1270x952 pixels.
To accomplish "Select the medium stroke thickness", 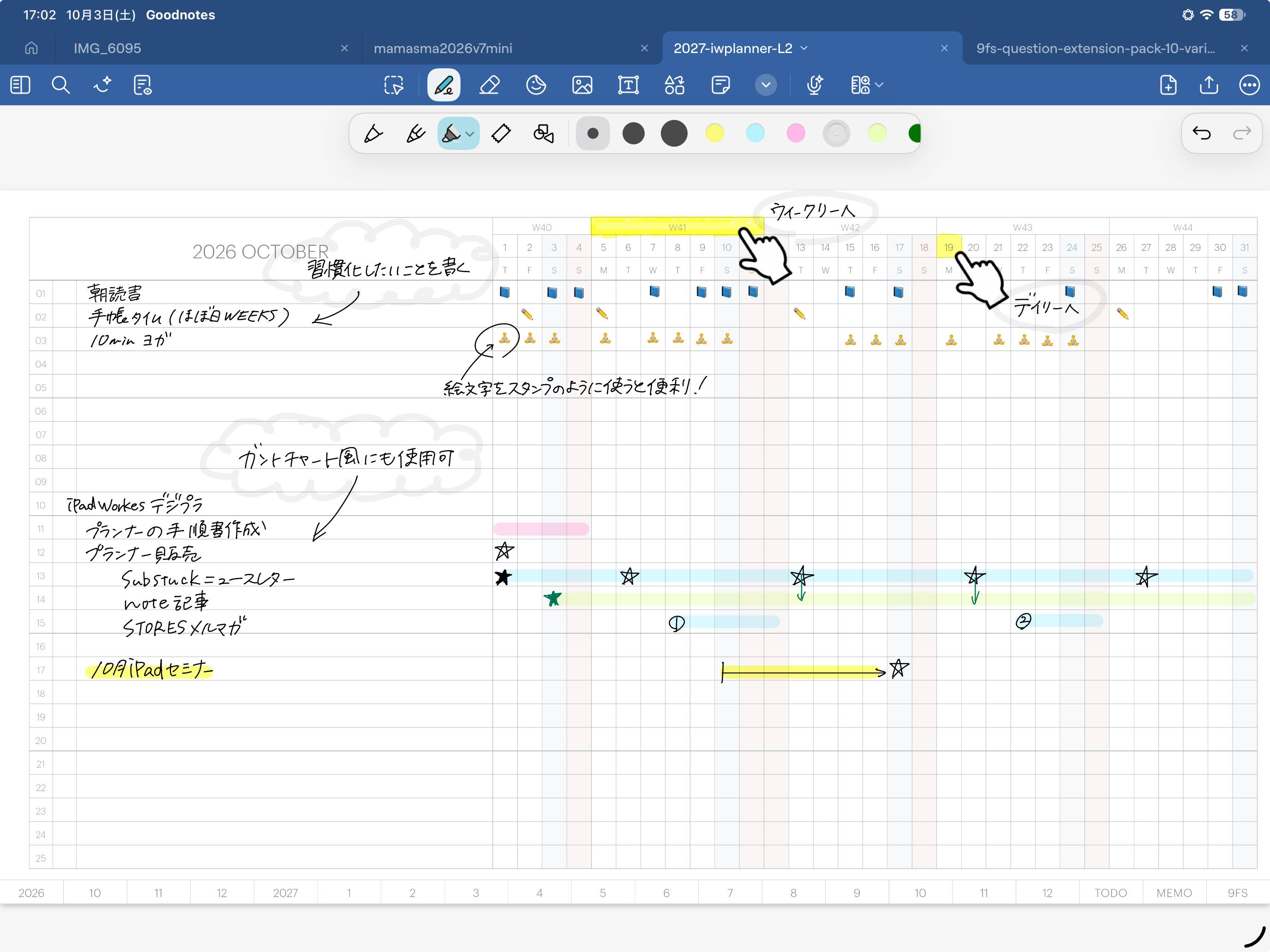I will pyautogui.click(x=633, y=134).
